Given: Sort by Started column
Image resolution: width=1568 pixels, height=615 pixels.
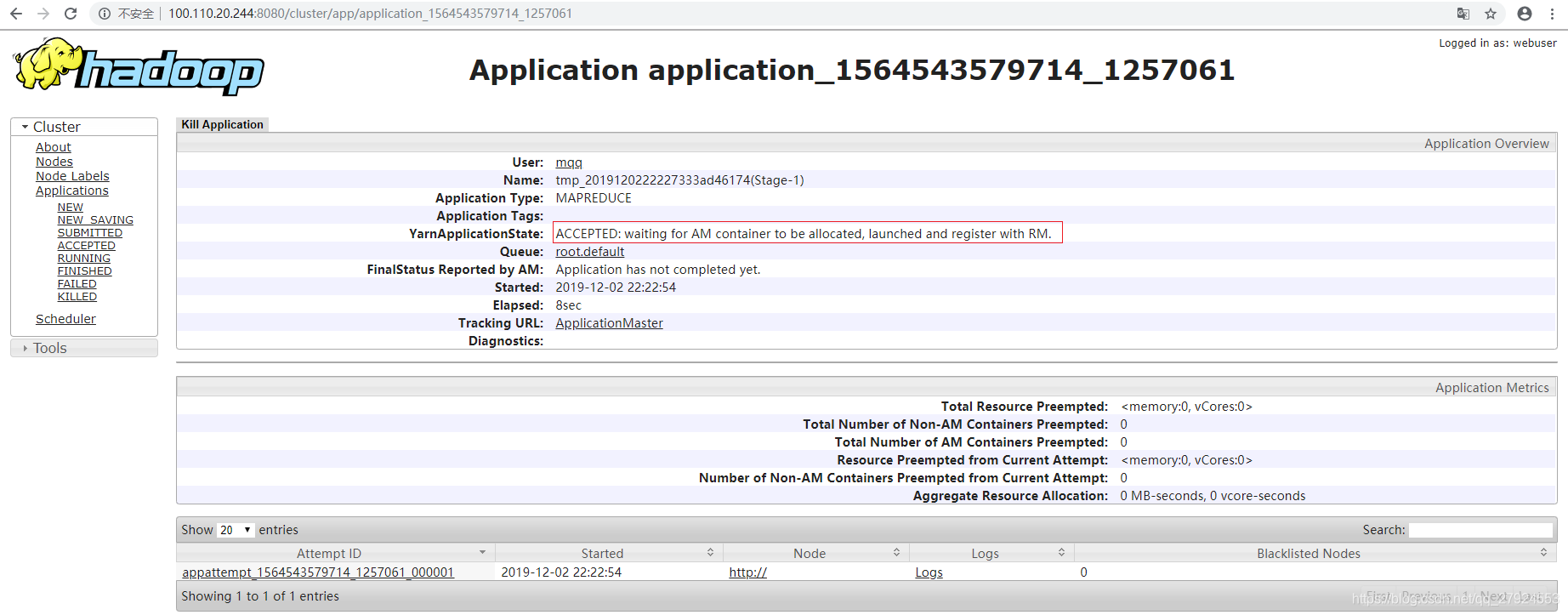Looking at the screenshot, I should click(x=609, y=553).
